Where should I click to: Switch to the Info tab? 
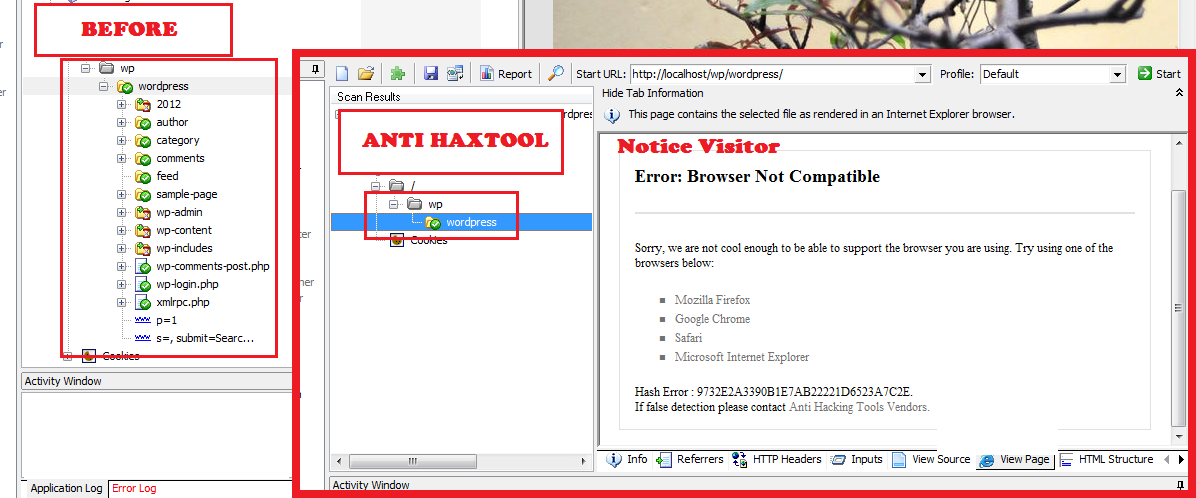click(x=628, y=459)
